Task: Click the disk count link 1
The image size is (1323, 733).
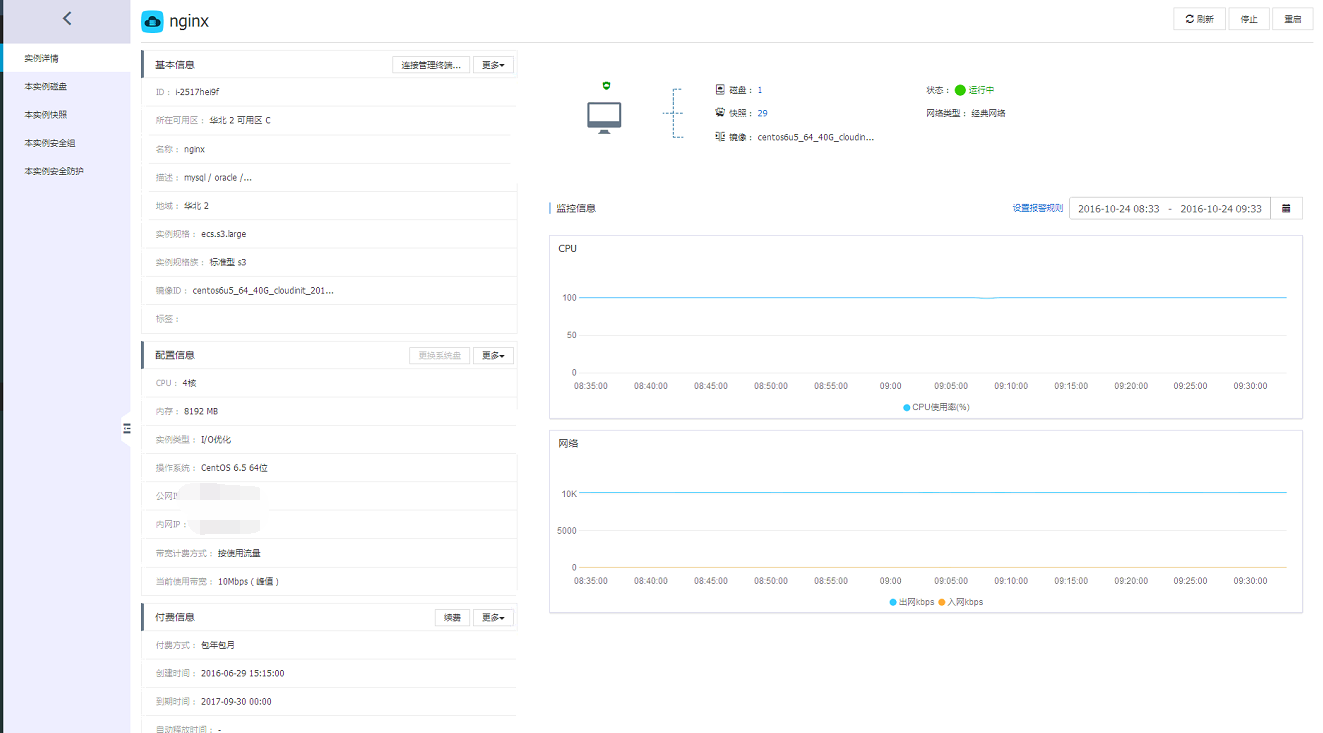Action: (x=760, y=90)
